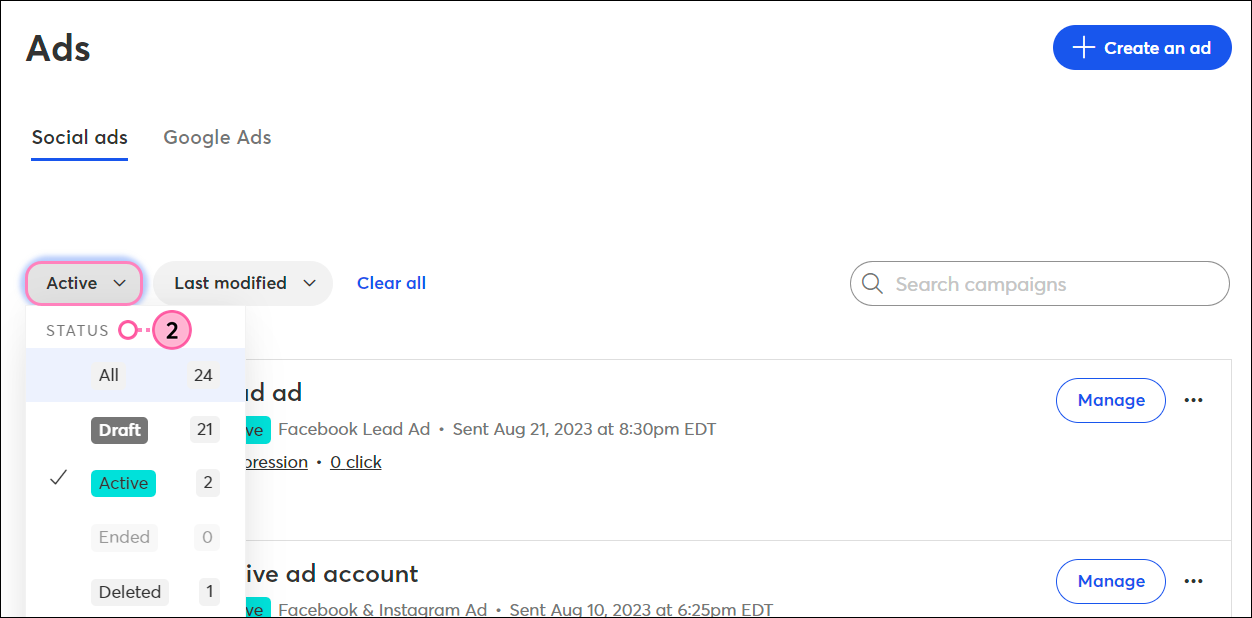Collapse the Active status dropdown
Image resolution: width=1252 pixels, height=618 pixels.
(x=84, y=283)
